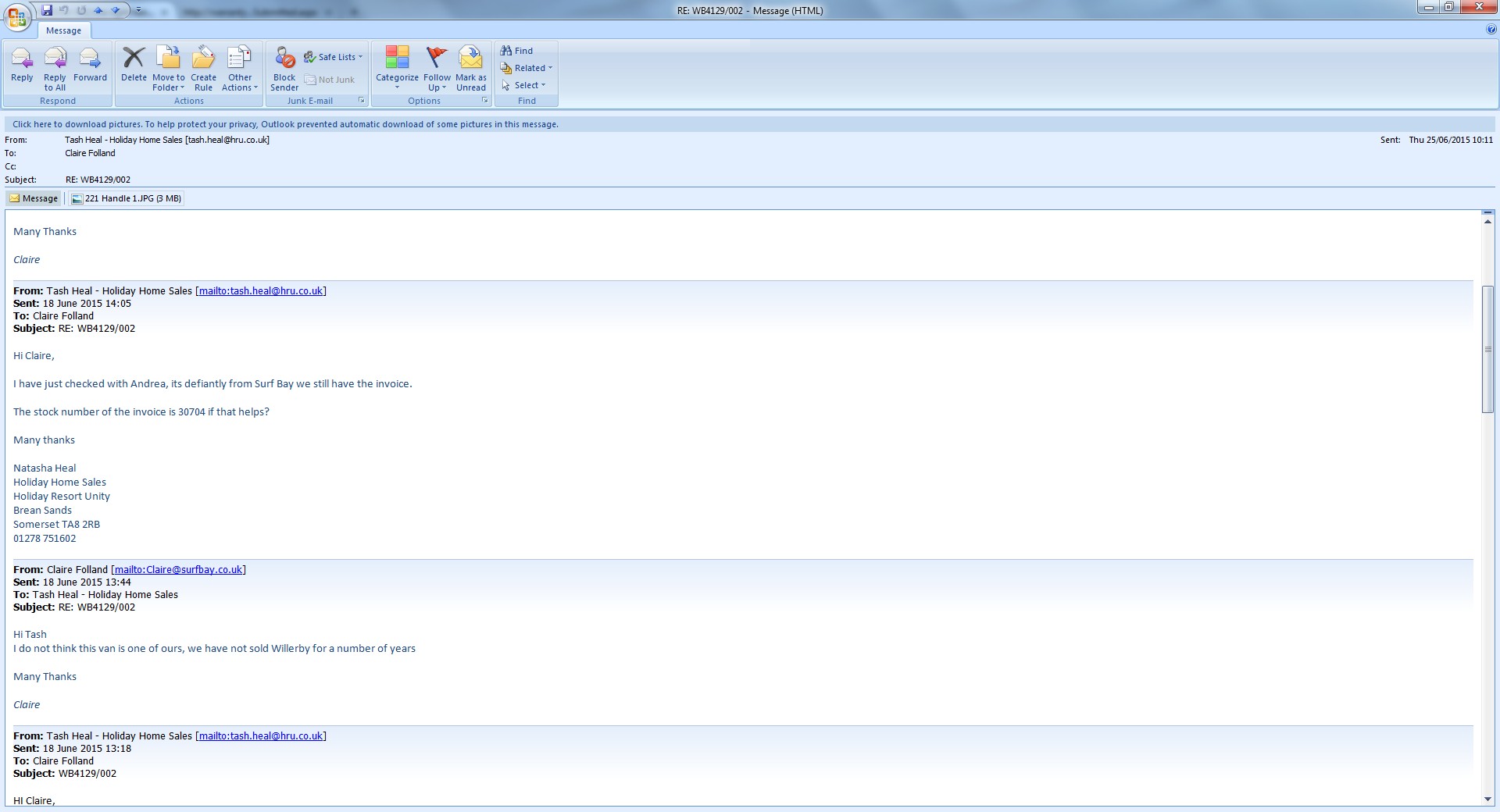Expand the Other Actions dropdown

click(x=240, y=82)
